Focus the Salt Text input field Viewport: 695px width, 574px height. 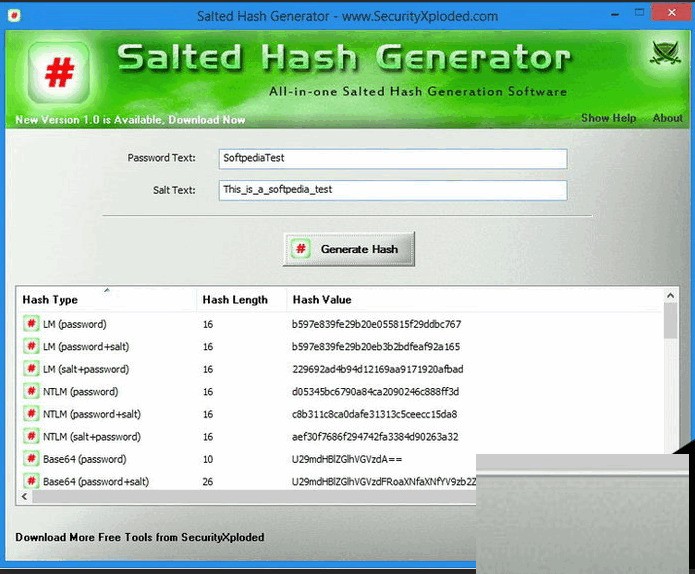point(393,190)
